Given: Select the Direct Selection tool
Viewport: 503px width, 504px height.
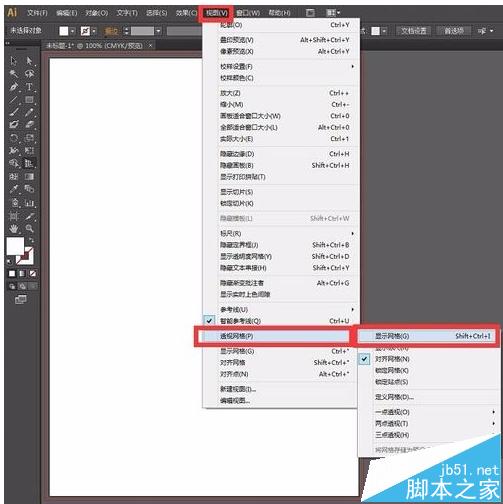Looking at the screenshot, I should click(x=29, y=61).
